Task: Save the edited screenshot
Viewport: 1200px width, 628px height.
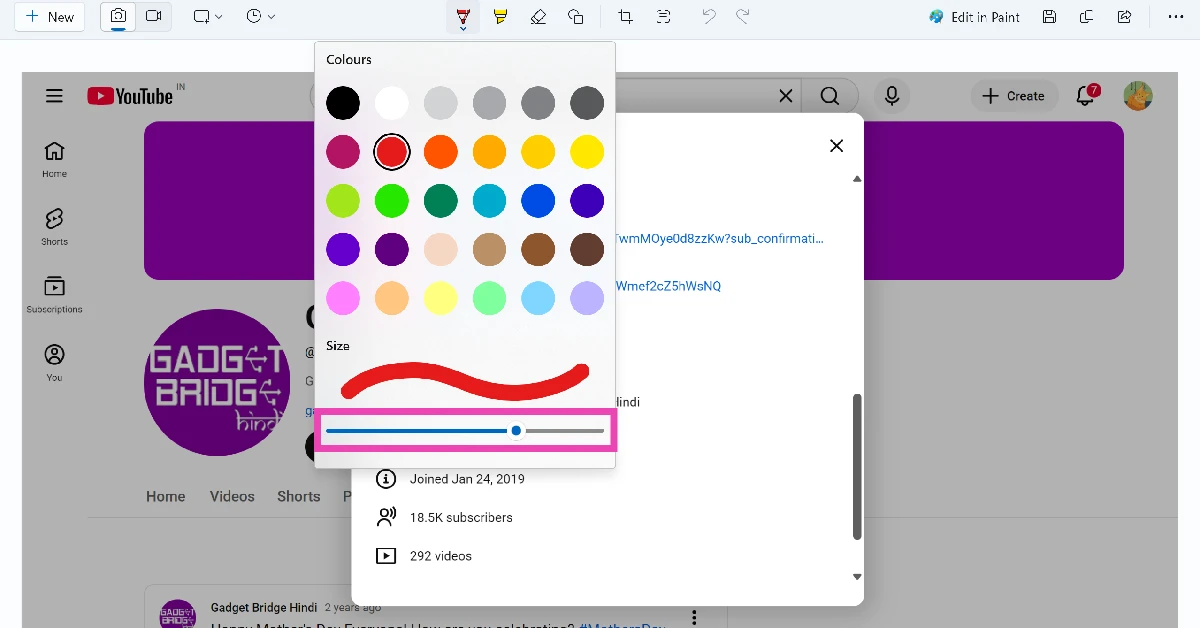Action: click(x=1048, y=16)
